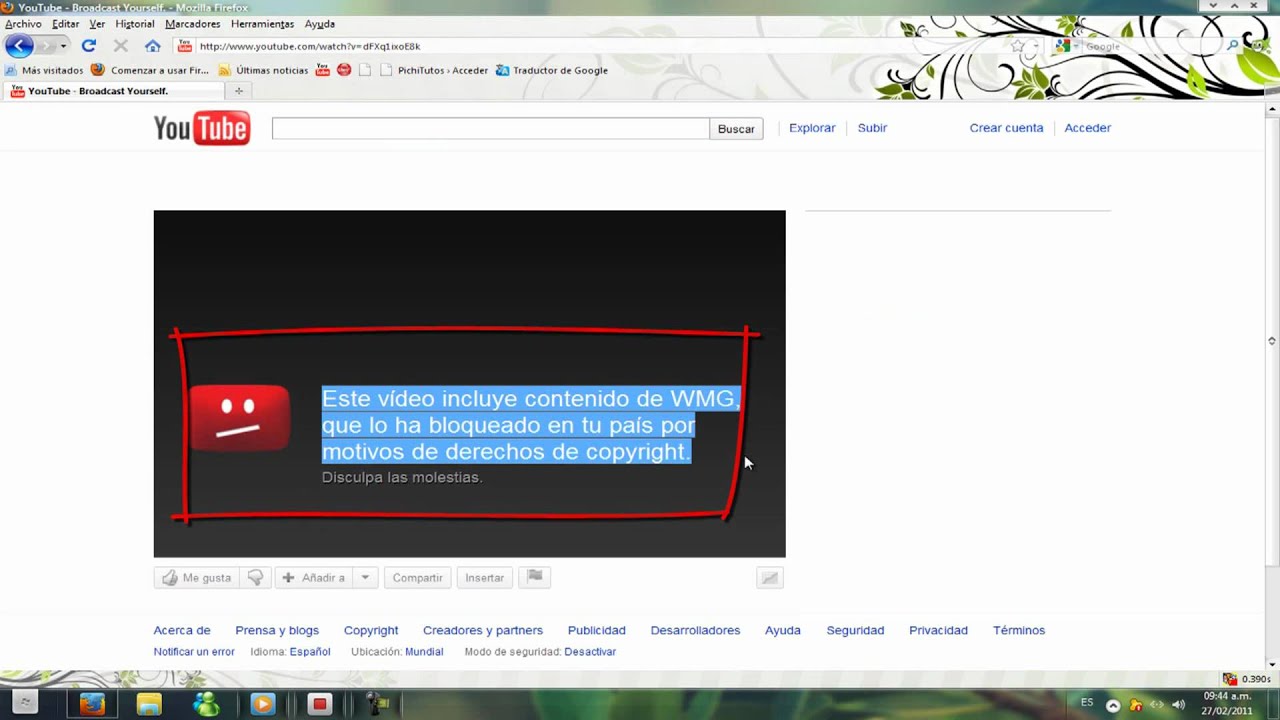1280x720 pixels.
Task: Click Copyright footer link
Action: click(x=371, y=631)
